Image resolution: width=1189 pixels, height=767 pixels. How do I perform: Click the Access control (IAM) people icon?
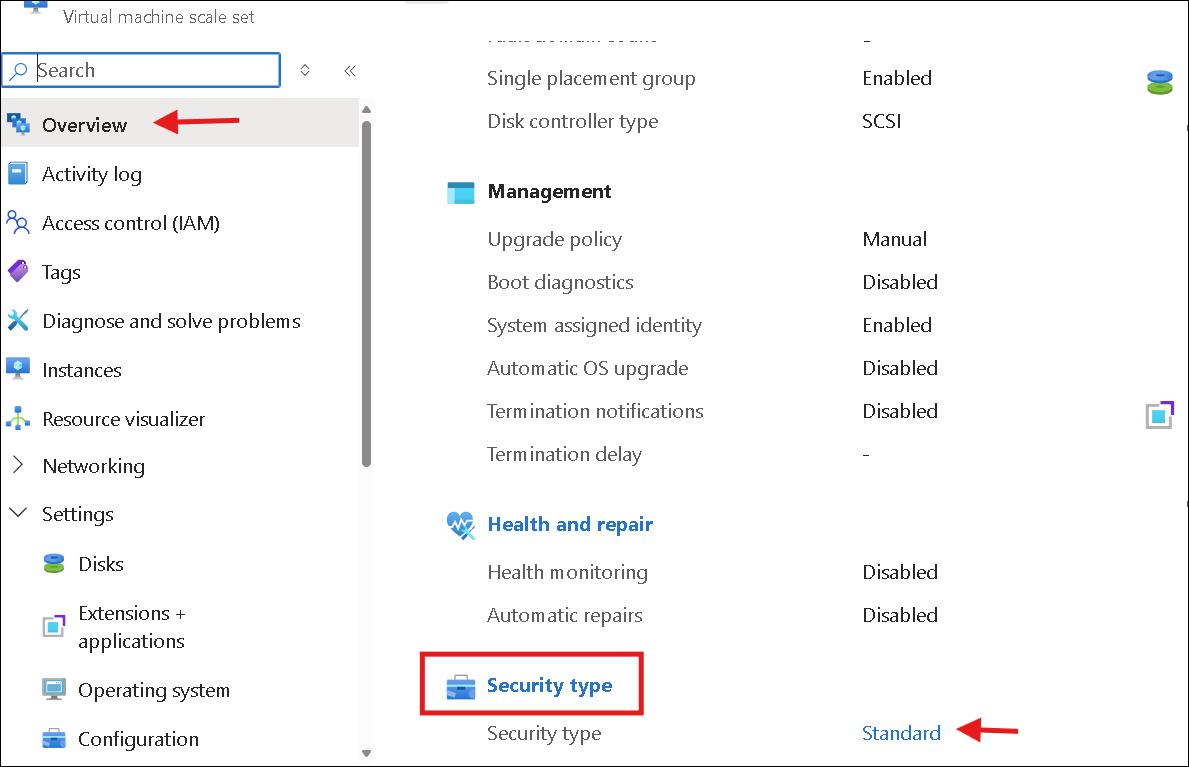pos(17,222)
